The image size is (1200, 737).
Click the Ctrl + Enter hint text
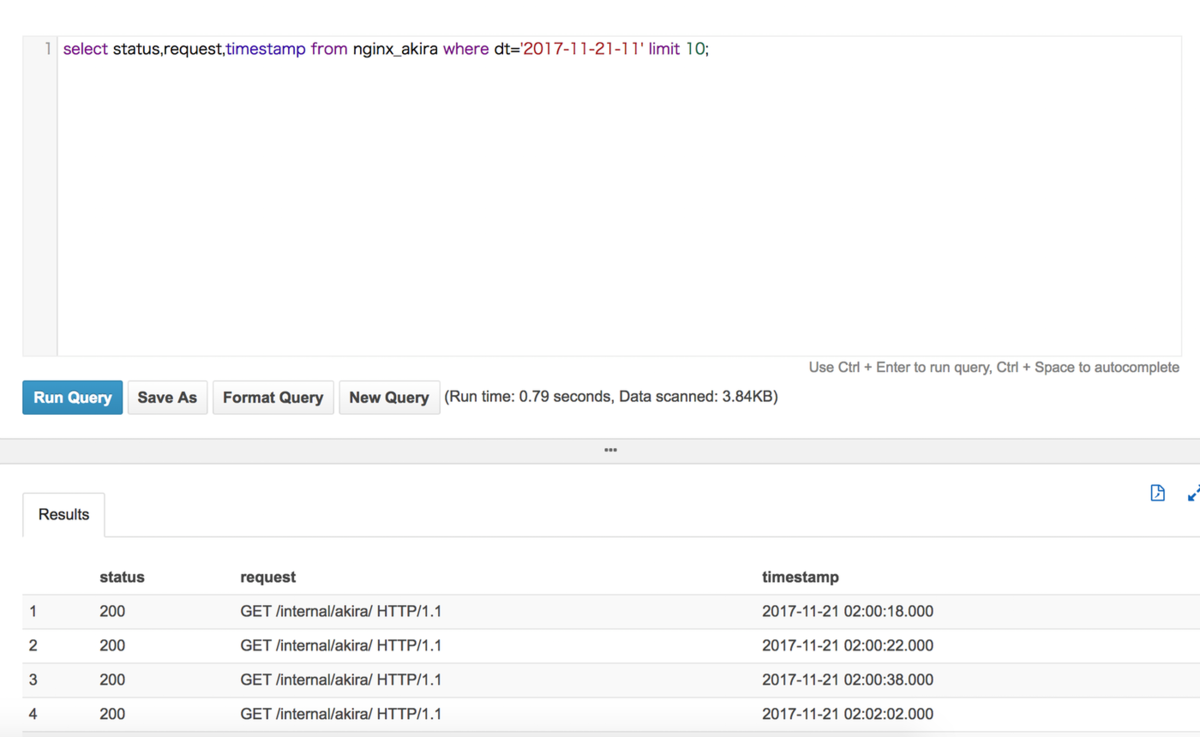click(x=994, y=367)
